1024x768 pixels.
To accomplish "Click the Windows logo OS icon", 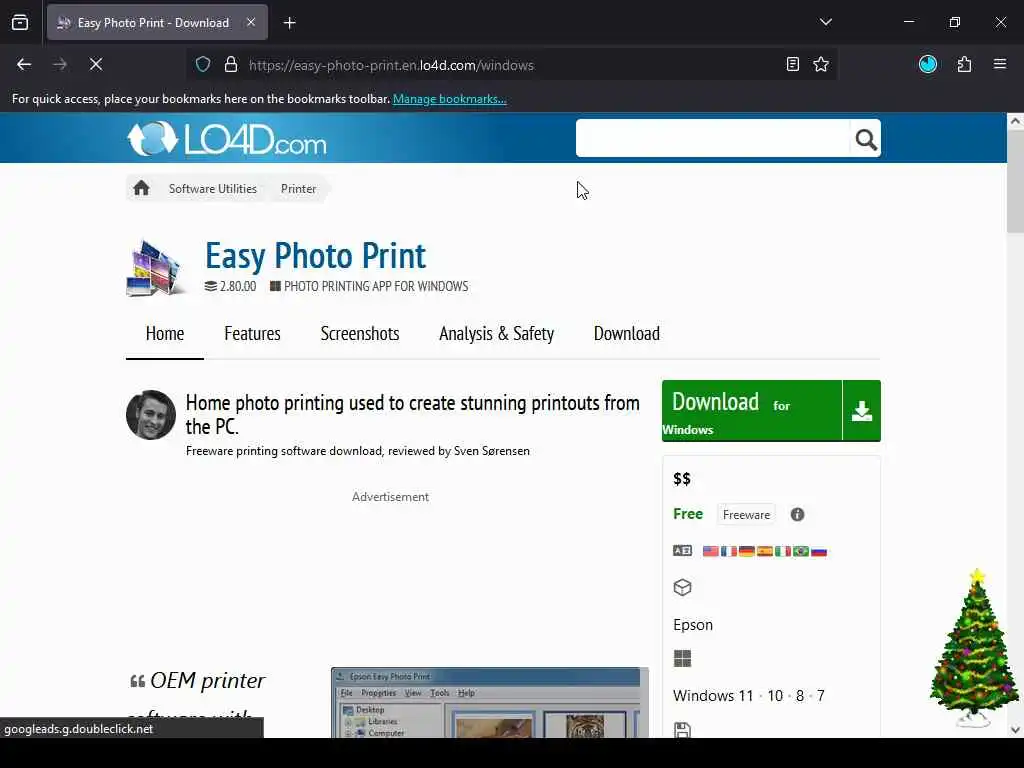I will click(x=682, y=658).
